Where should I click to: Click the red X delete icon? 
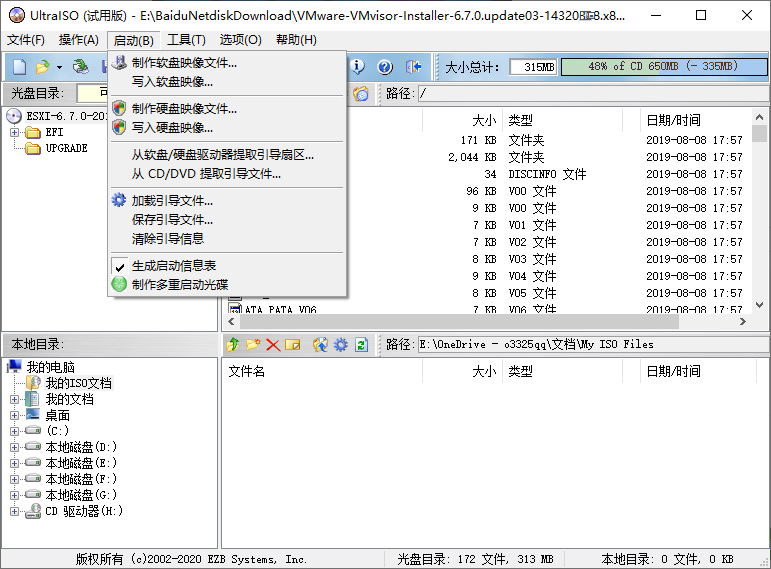coord(273,345)
